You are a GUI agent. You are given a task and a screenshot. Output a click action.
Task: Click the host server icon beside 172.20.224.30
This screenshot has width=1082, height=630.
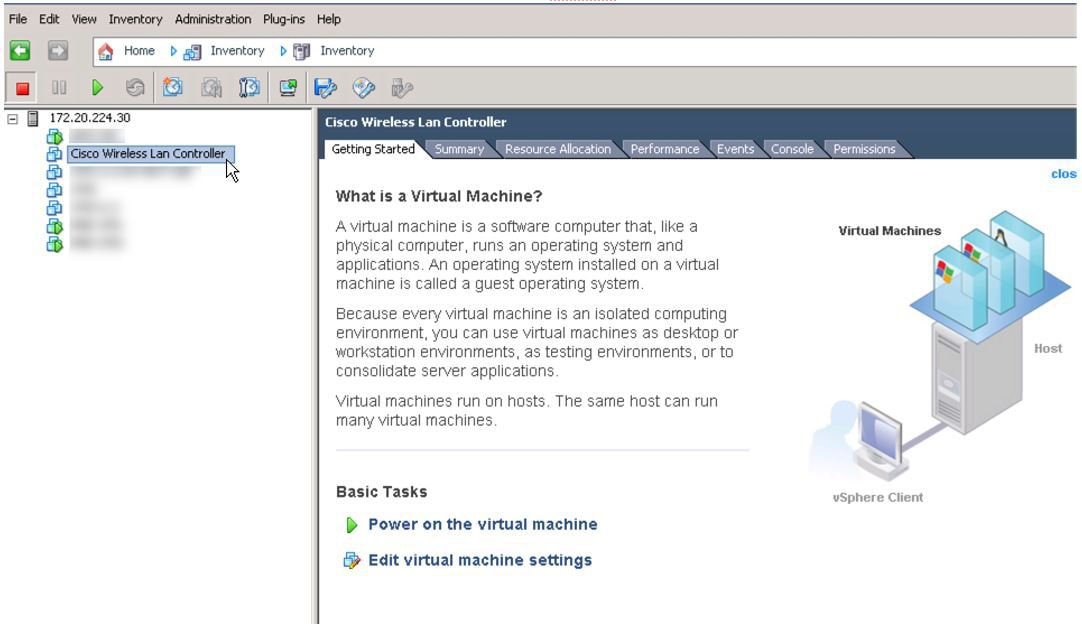(x=32, y=119)
